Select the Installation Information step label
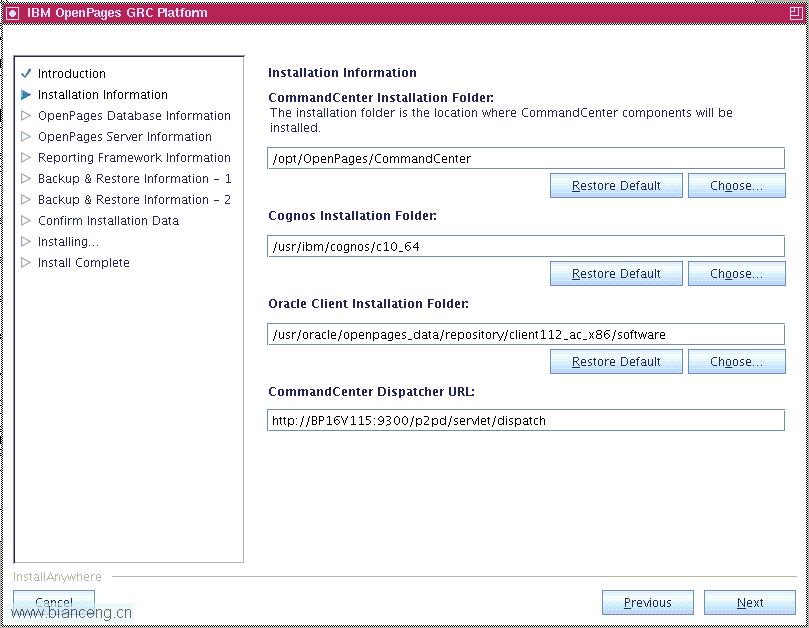The width and height of the screenshot is (809, 628). click(103, 94)
